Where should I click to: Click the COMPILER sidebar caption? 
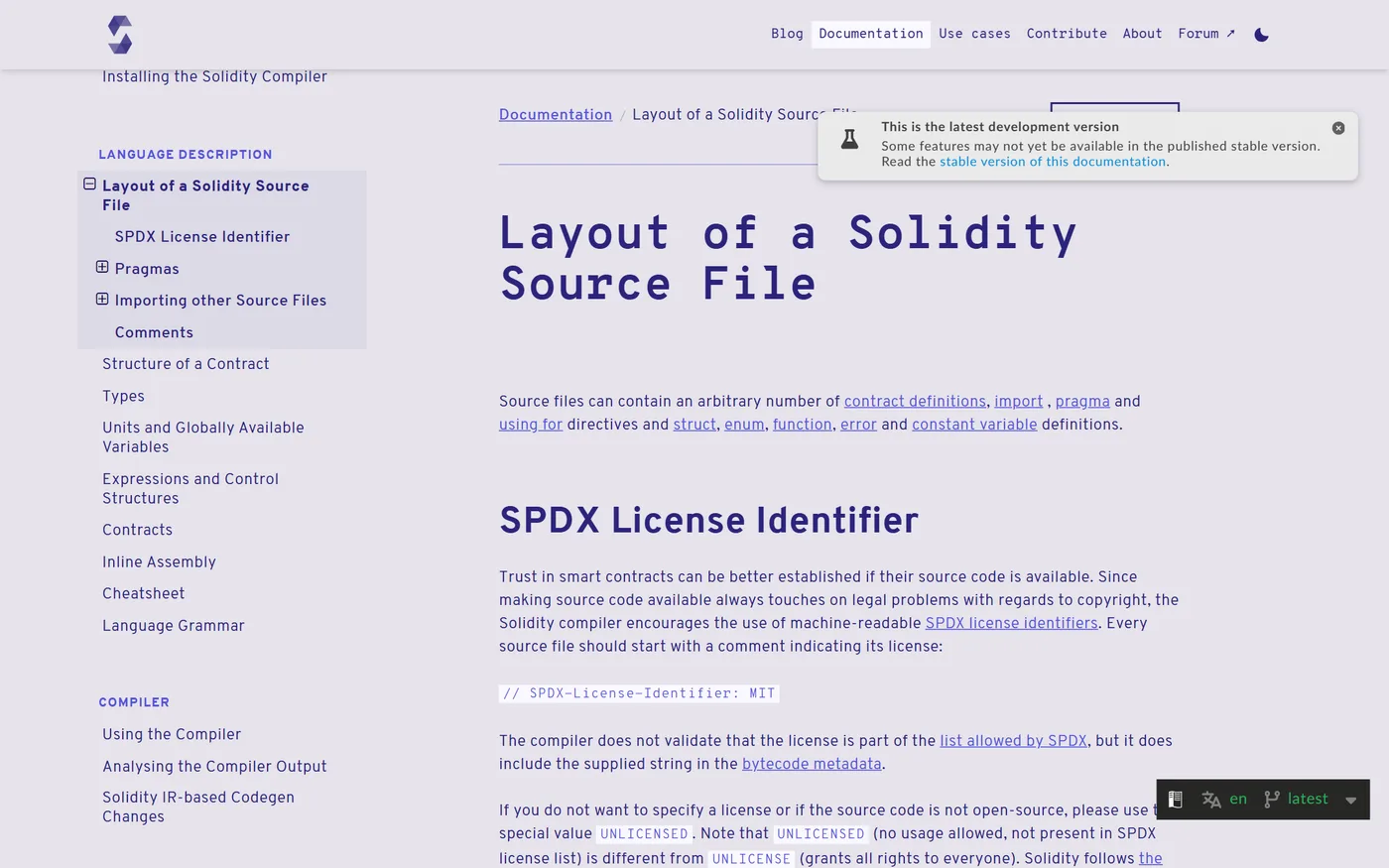(x=134, y=702)
